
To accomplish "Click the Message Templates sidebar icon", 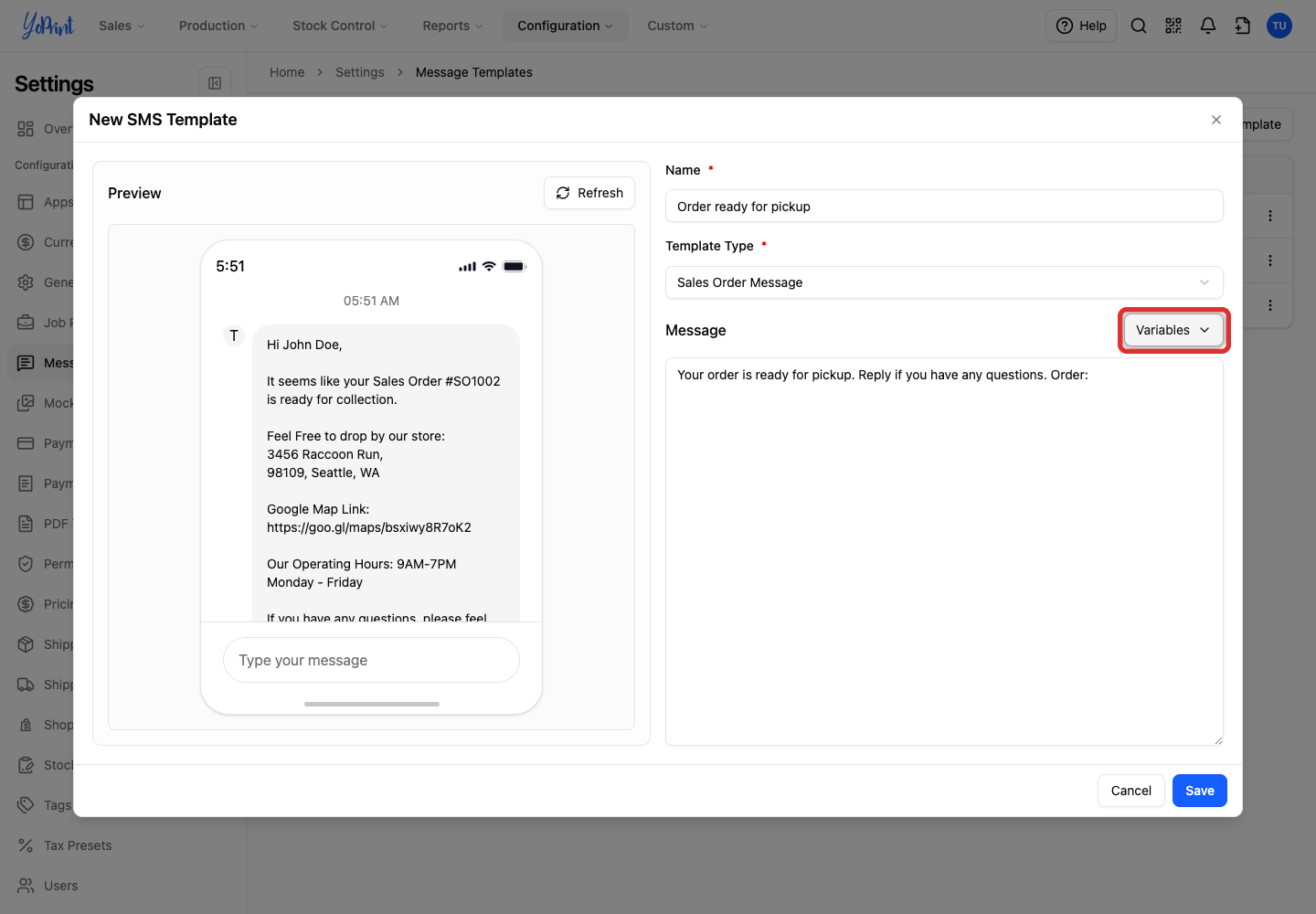I will [26, 363].
